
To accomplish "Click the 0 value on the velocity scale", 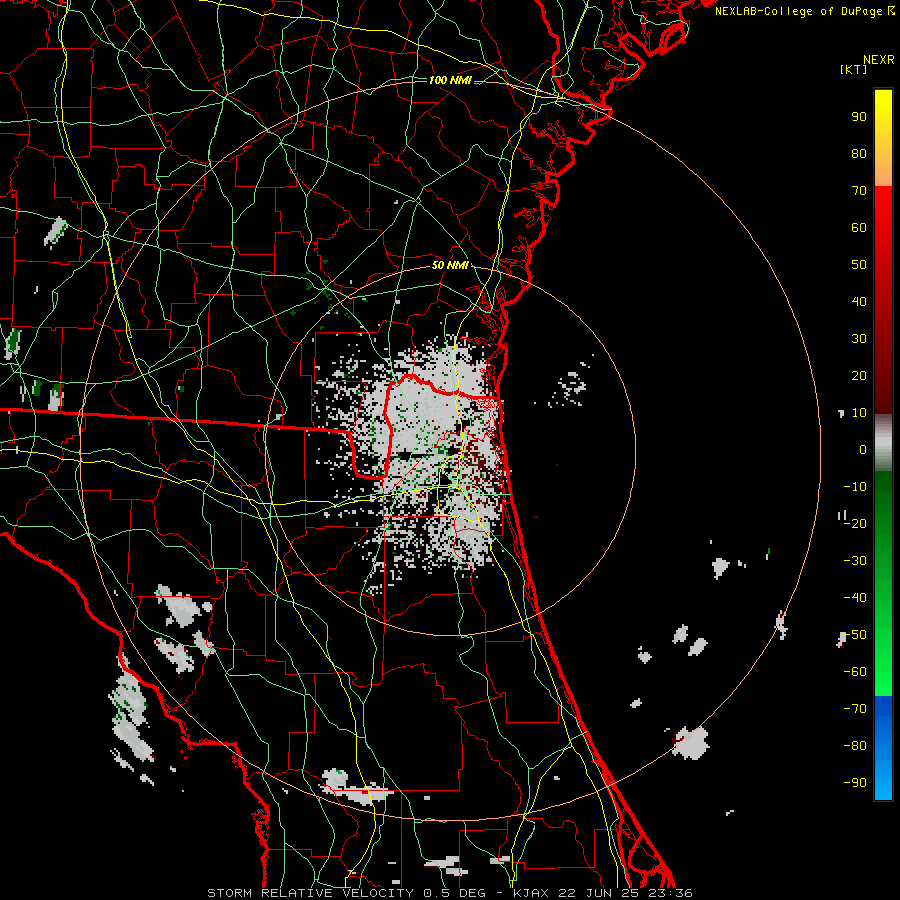I will 863,449.
